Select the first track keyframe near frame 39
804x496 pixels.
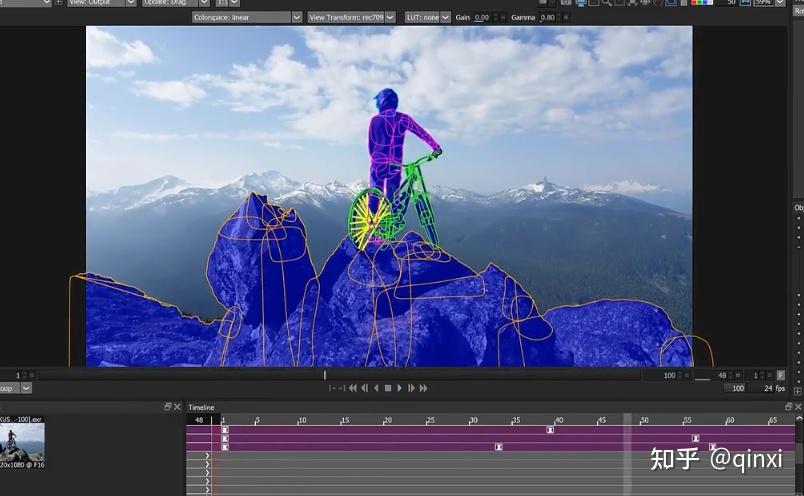click(x=550, y=430)
